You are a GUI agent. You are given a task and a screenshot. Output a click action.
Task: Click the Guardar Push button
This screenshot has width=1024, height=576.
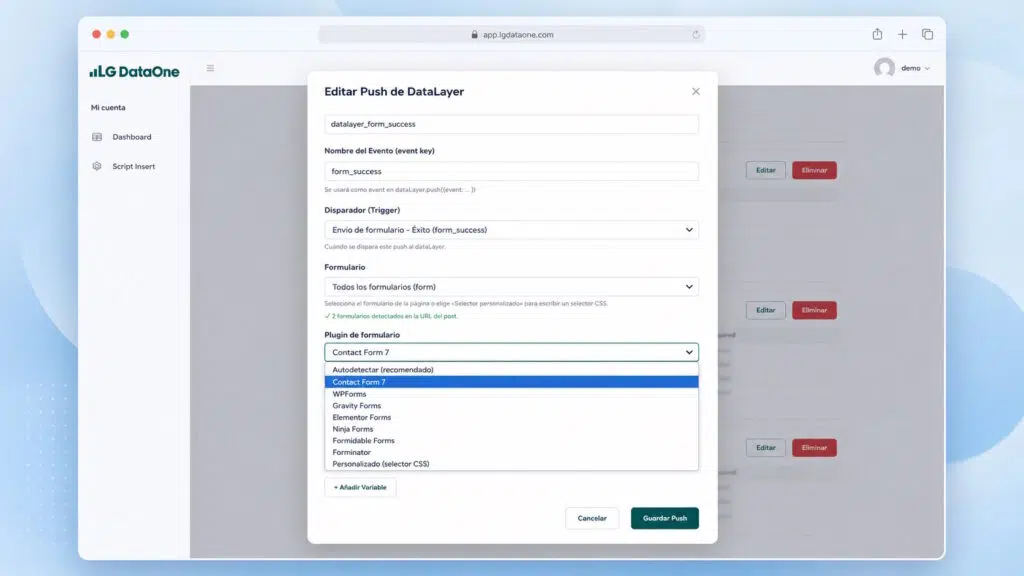(665, 518)
